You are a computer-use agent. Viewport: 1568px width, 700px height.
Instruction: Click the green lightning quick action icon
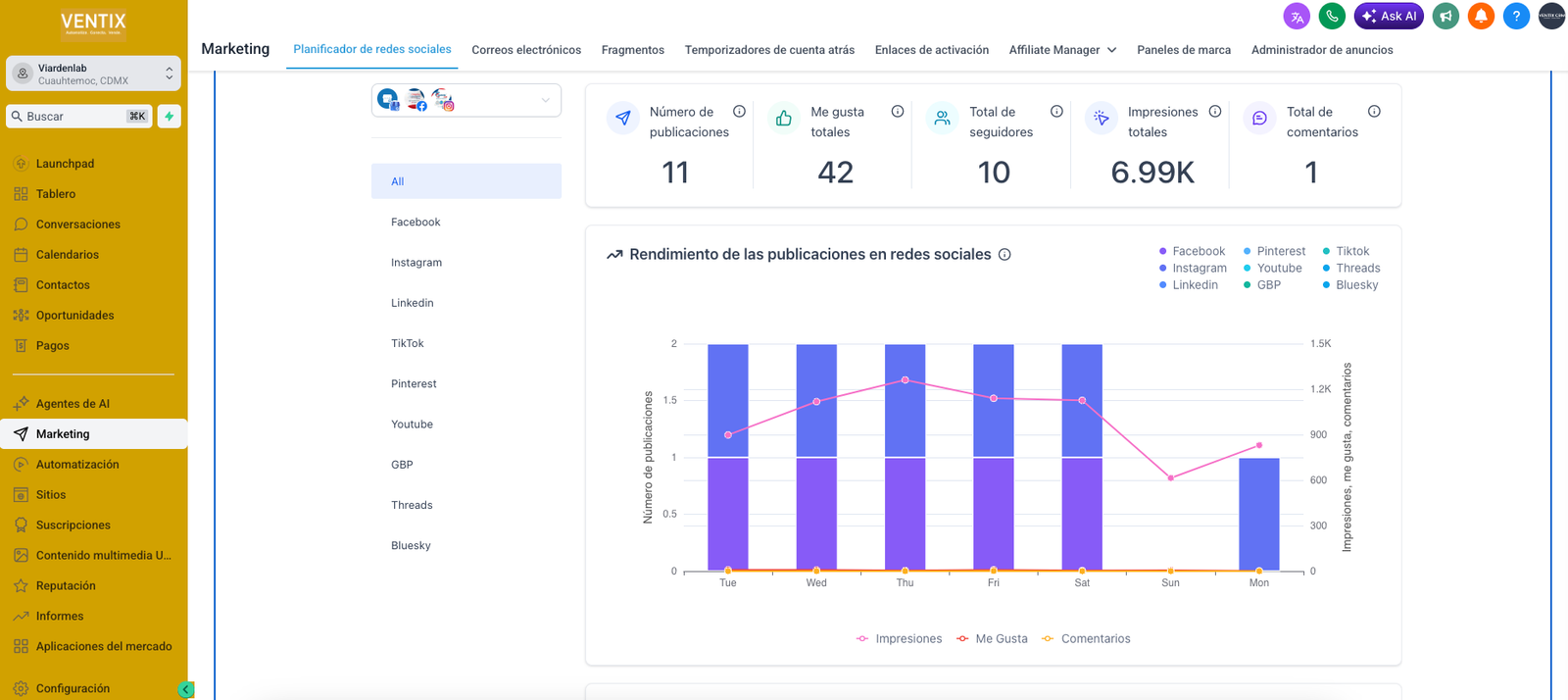(170, 116)
